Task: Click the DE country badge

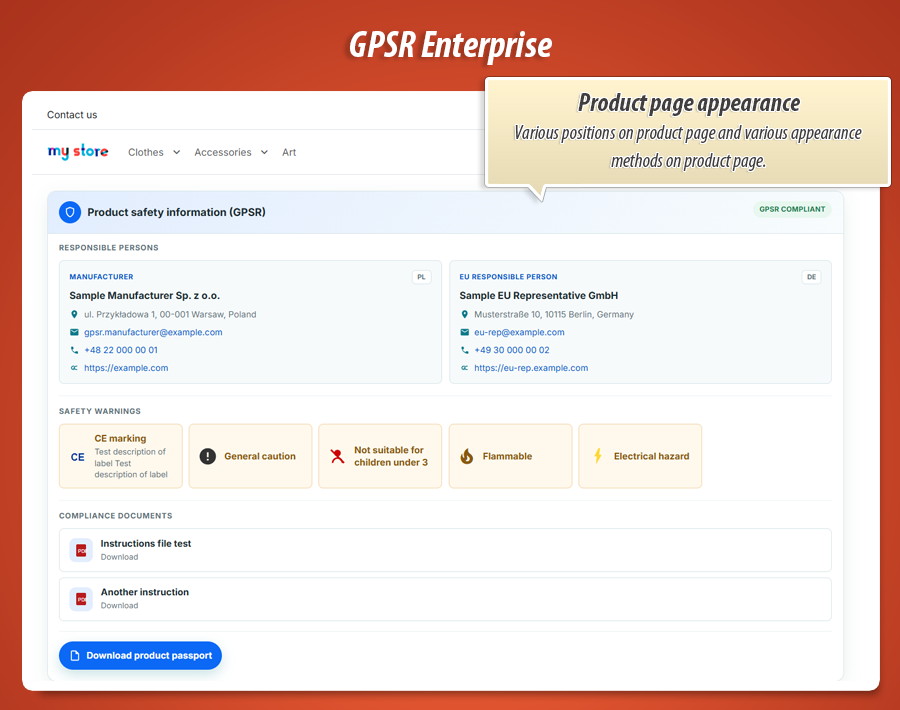Action: [811, 277]
